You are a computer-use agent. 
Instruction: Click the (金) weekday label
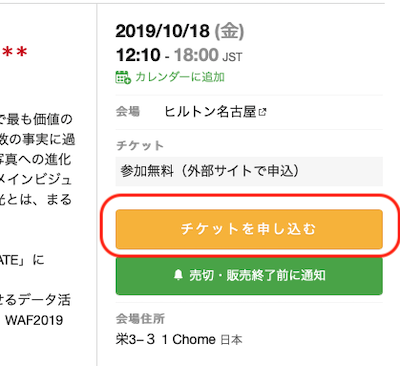(229, 31)
